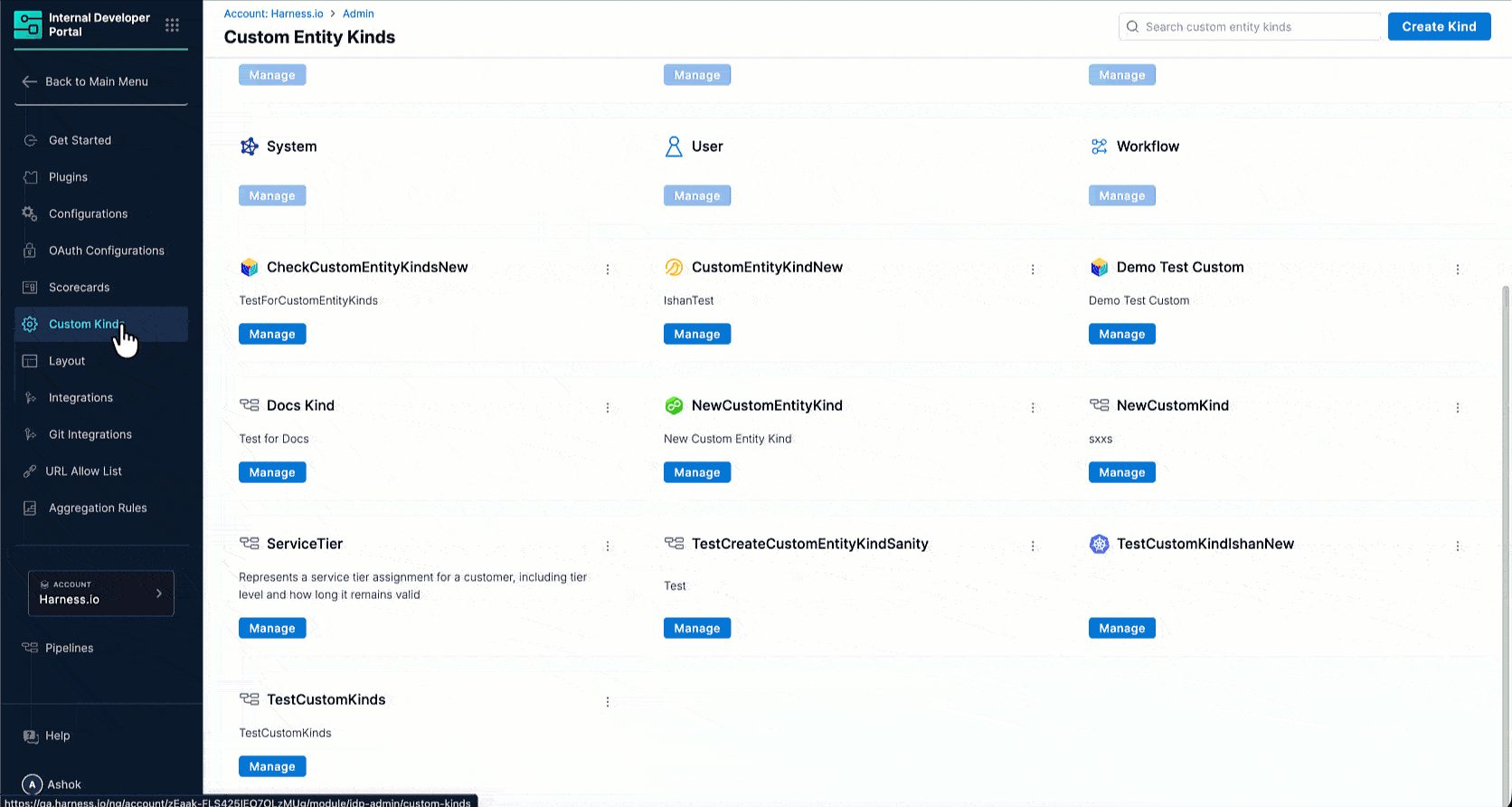Go to Aggregation Rules menu item
The image size is (1512, 807).
point(98,508)
